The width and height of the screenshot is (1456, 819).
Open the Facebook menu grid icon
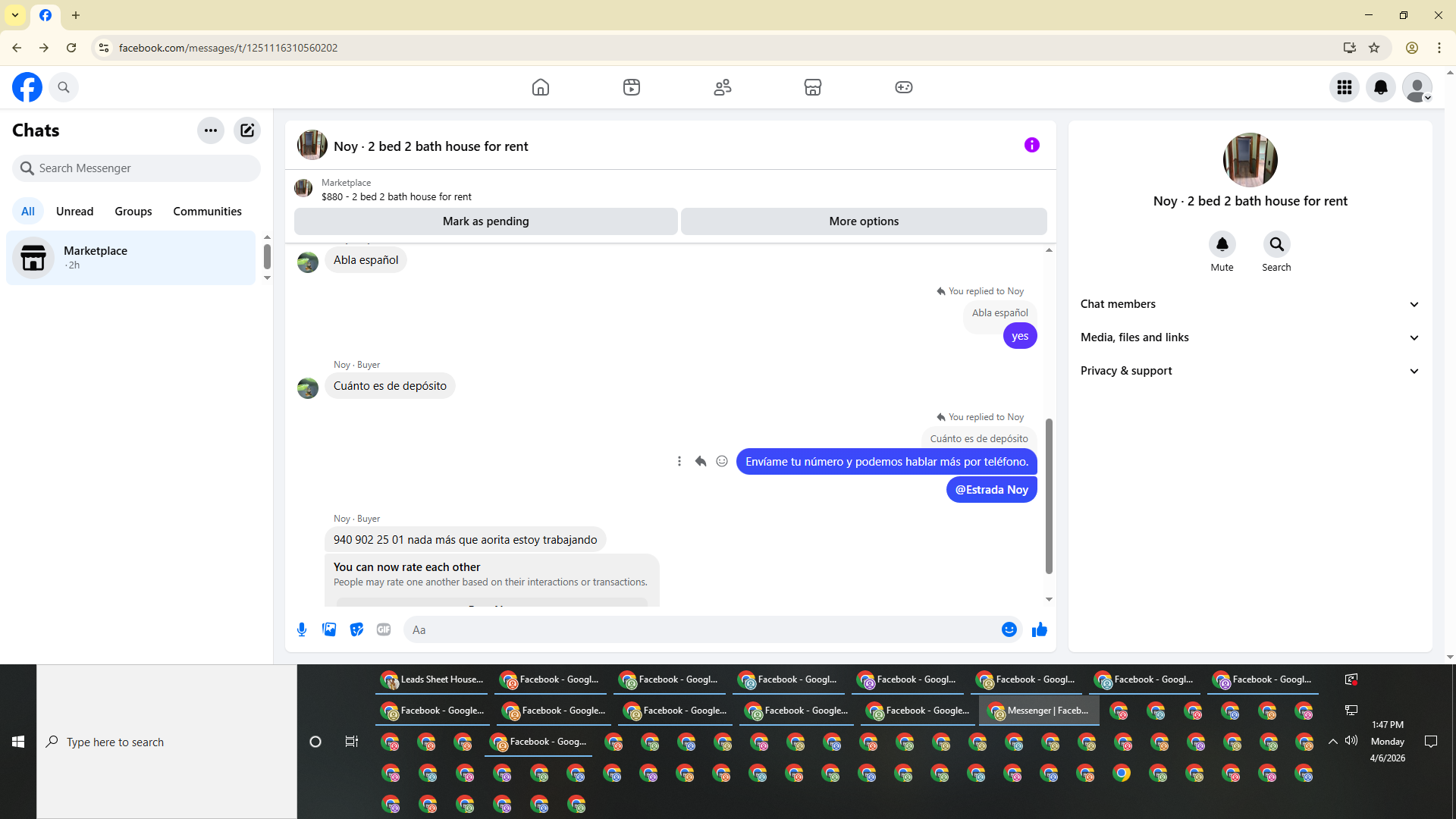(x=1345, y=87)
